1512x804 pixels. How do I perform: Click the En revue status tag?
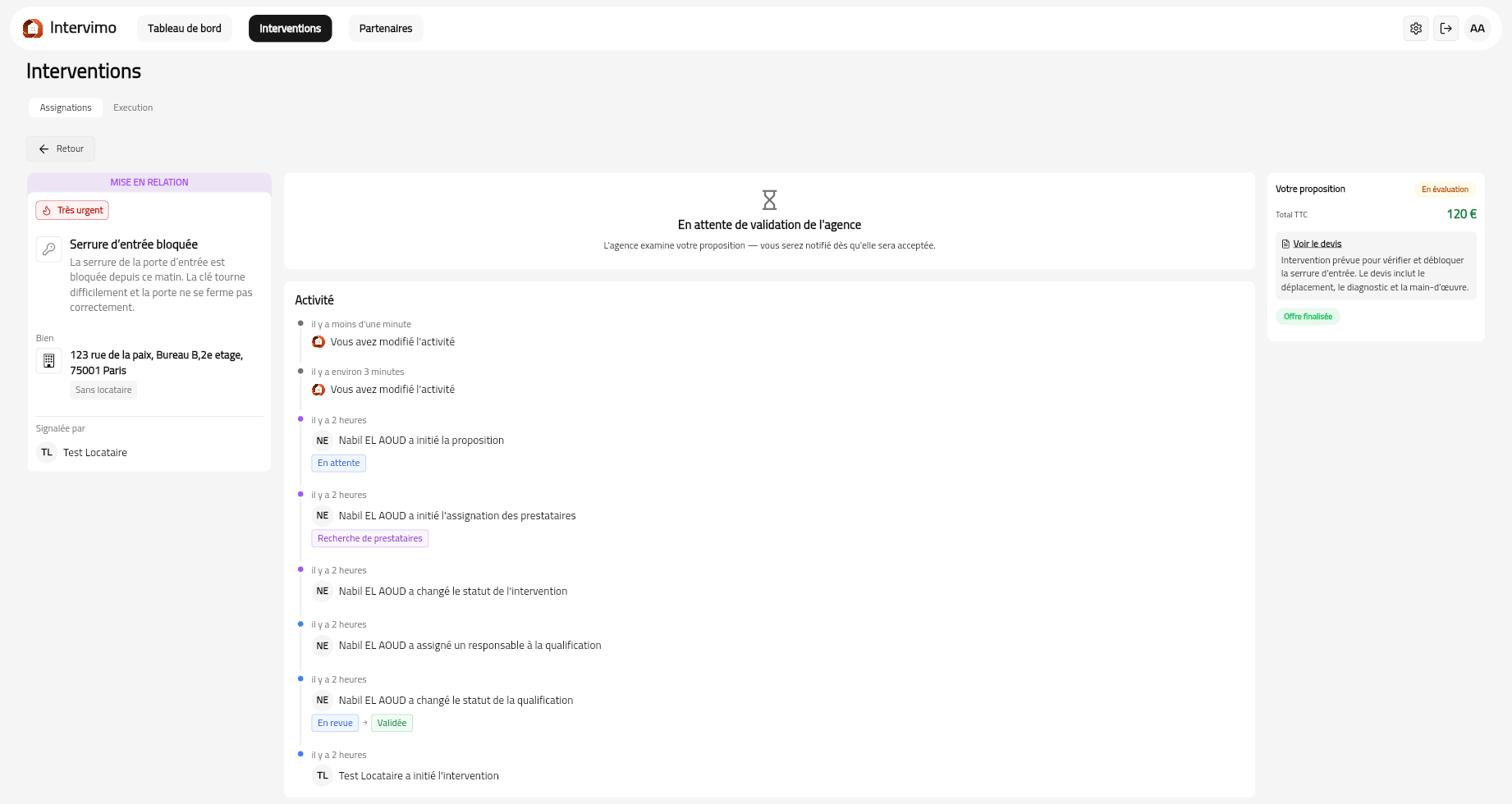(335, 723)
